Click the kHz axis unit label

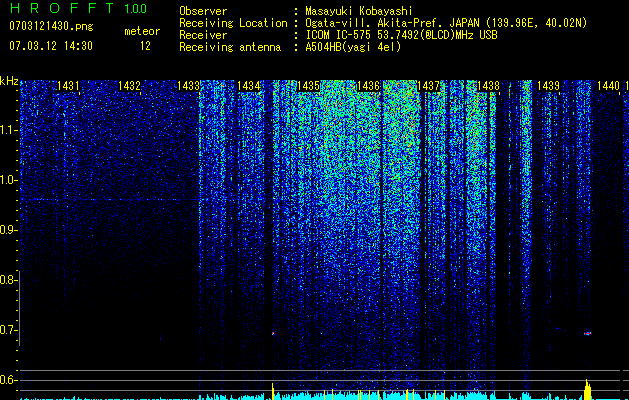(9, 81)
